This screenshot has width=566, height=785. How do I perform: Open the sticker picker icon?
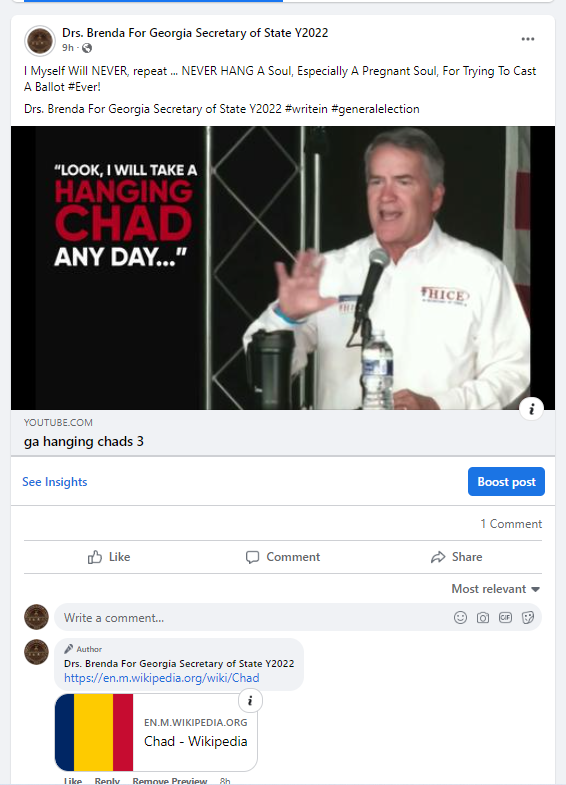[x=527, y=617]
